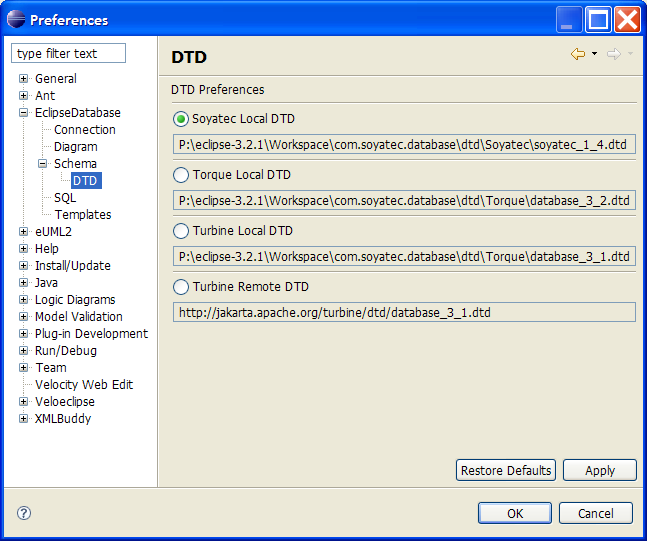Expand the Run/Debug tree node
This screenshot has height=541, width=647.
coord(24,350)
